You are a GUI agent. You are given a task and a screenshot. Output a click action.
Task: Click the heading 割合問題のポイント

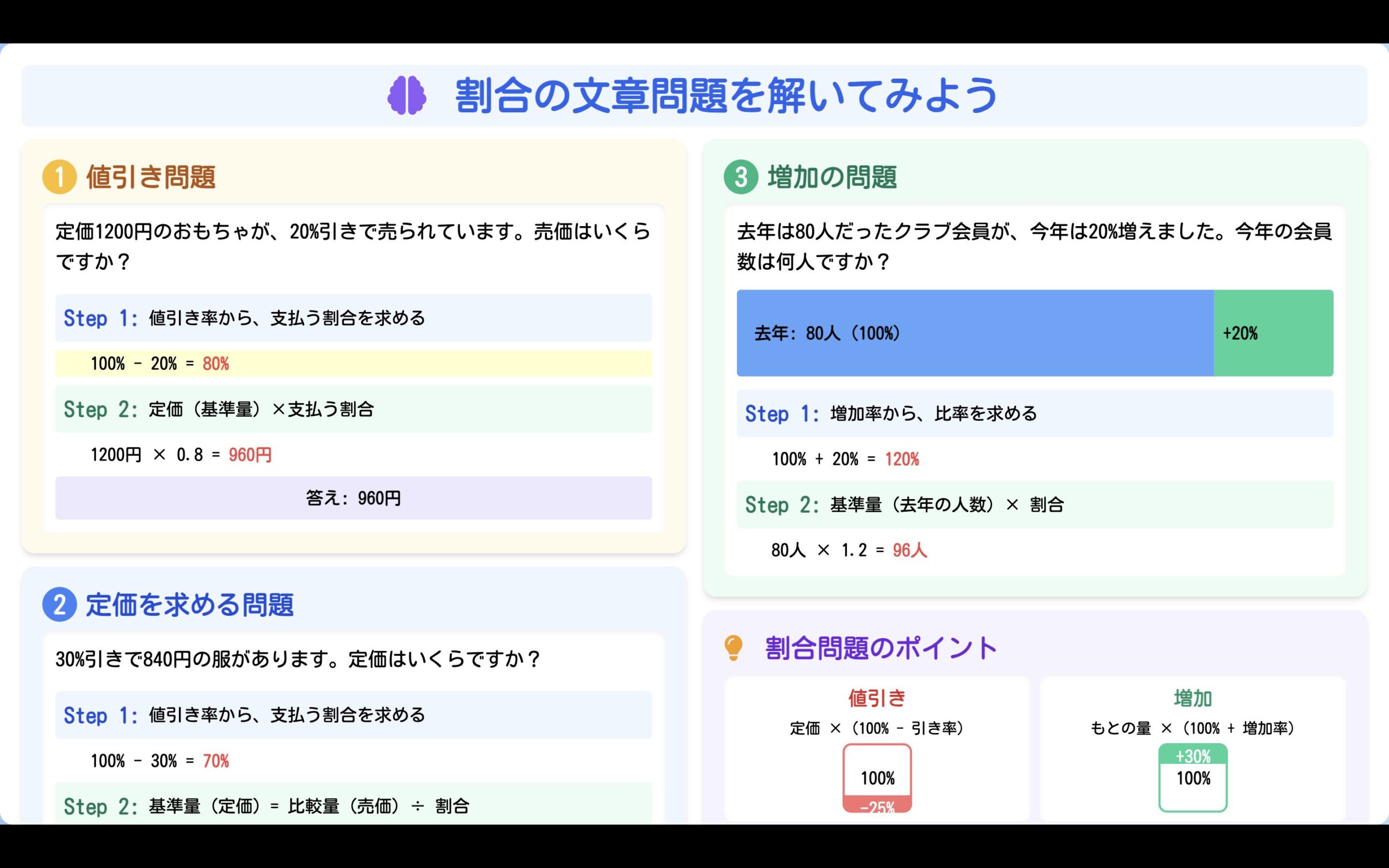pyautogui.click(x=881, y=648)
